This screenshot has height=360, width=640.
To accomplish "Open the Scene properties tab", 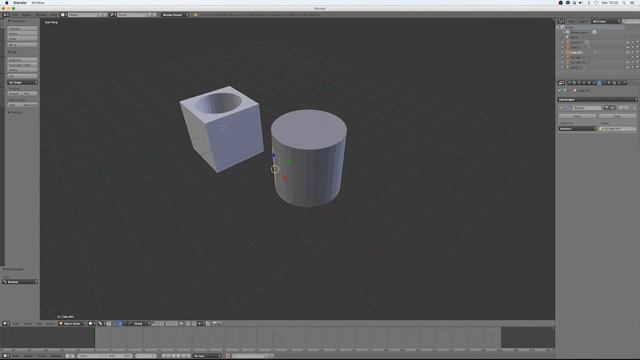I will tap(579, 83).
